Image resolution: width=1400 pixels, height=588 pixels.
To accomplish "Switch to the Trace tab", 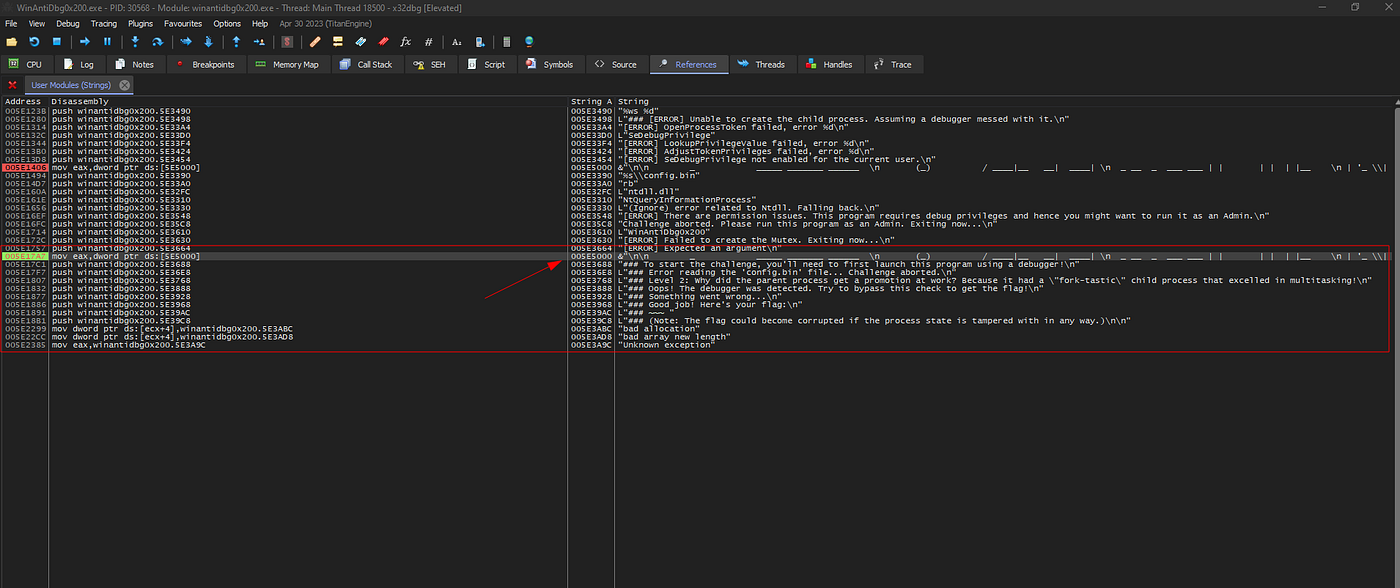I will (x=893, y=64).
